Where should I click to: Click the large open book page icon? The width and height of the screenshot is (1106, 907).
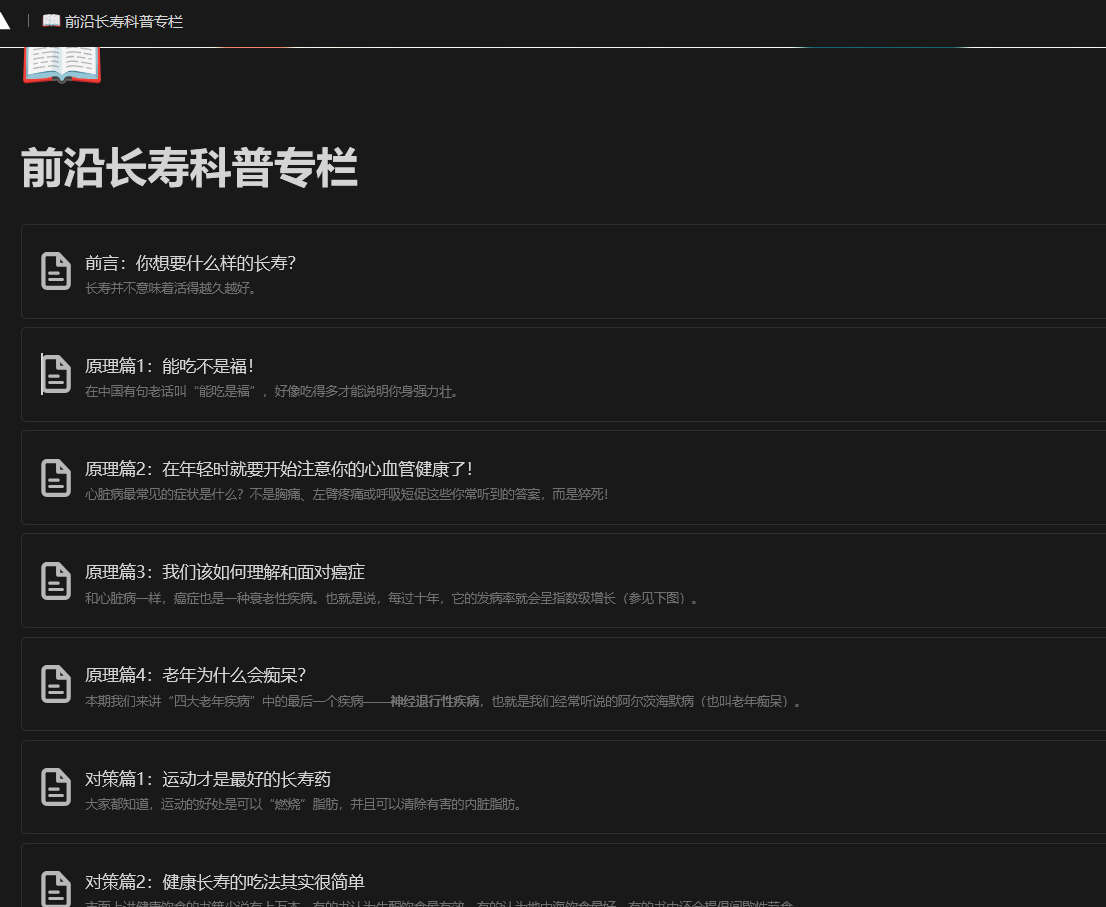[62, 64]
